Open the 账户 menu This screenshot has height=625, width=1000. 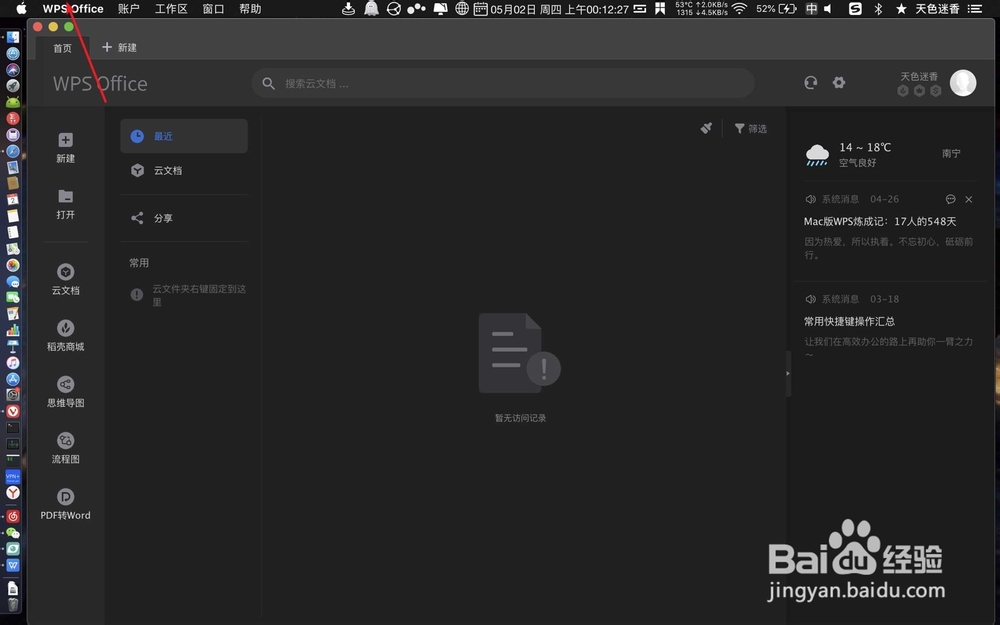[x=129, y=9]
